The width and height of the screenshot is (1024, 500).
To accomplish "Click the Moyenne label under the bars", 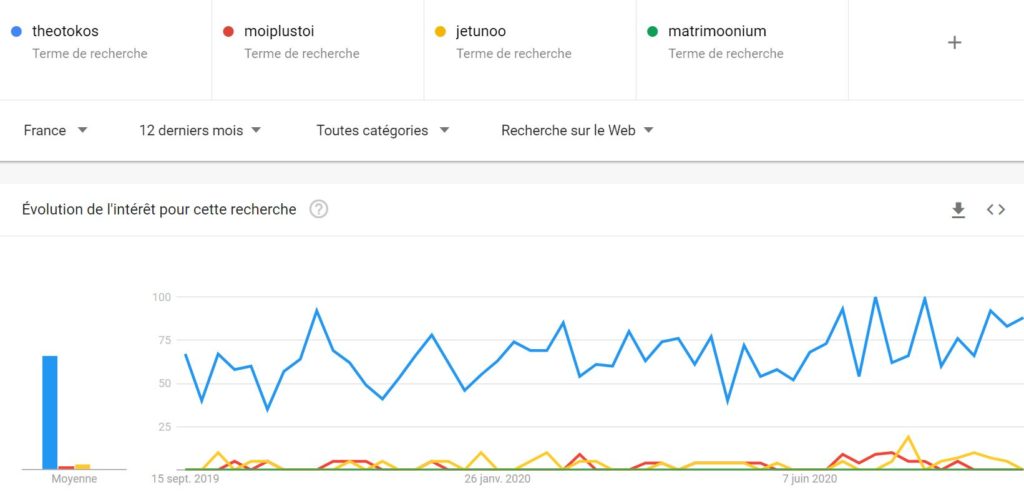I will pos(74,479).
